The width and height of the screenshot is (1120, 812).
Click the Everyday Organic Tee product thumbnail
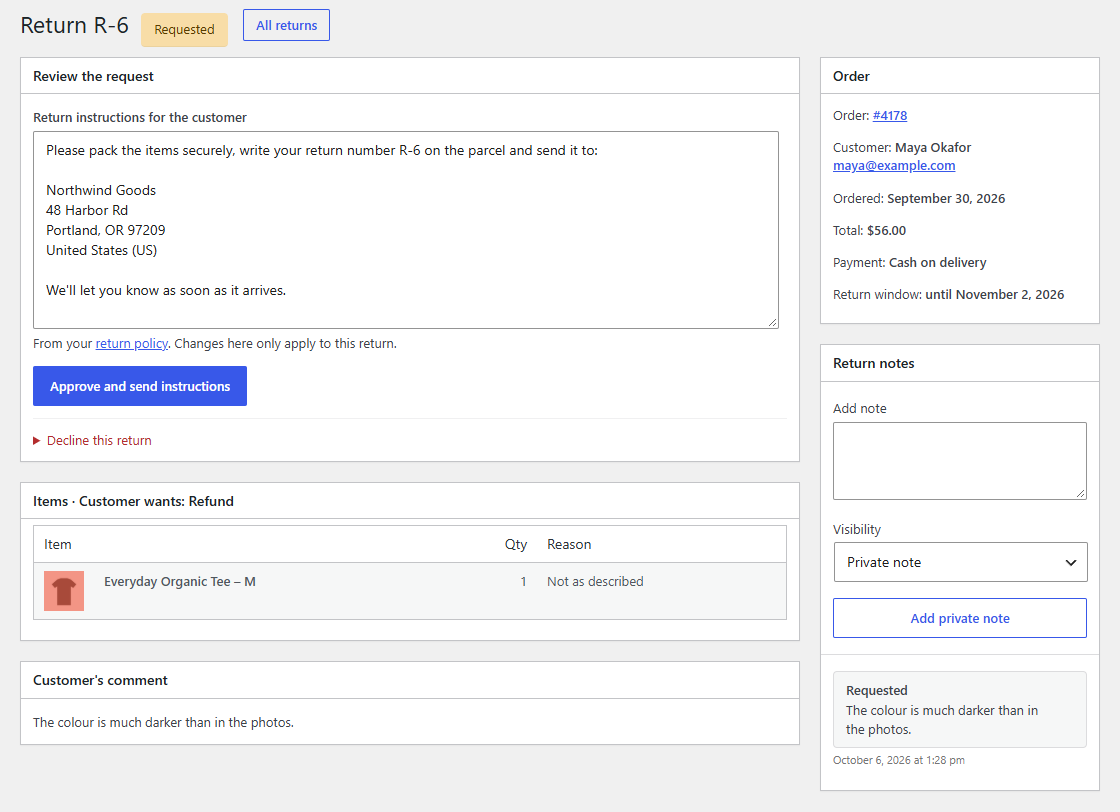point(64,591)
